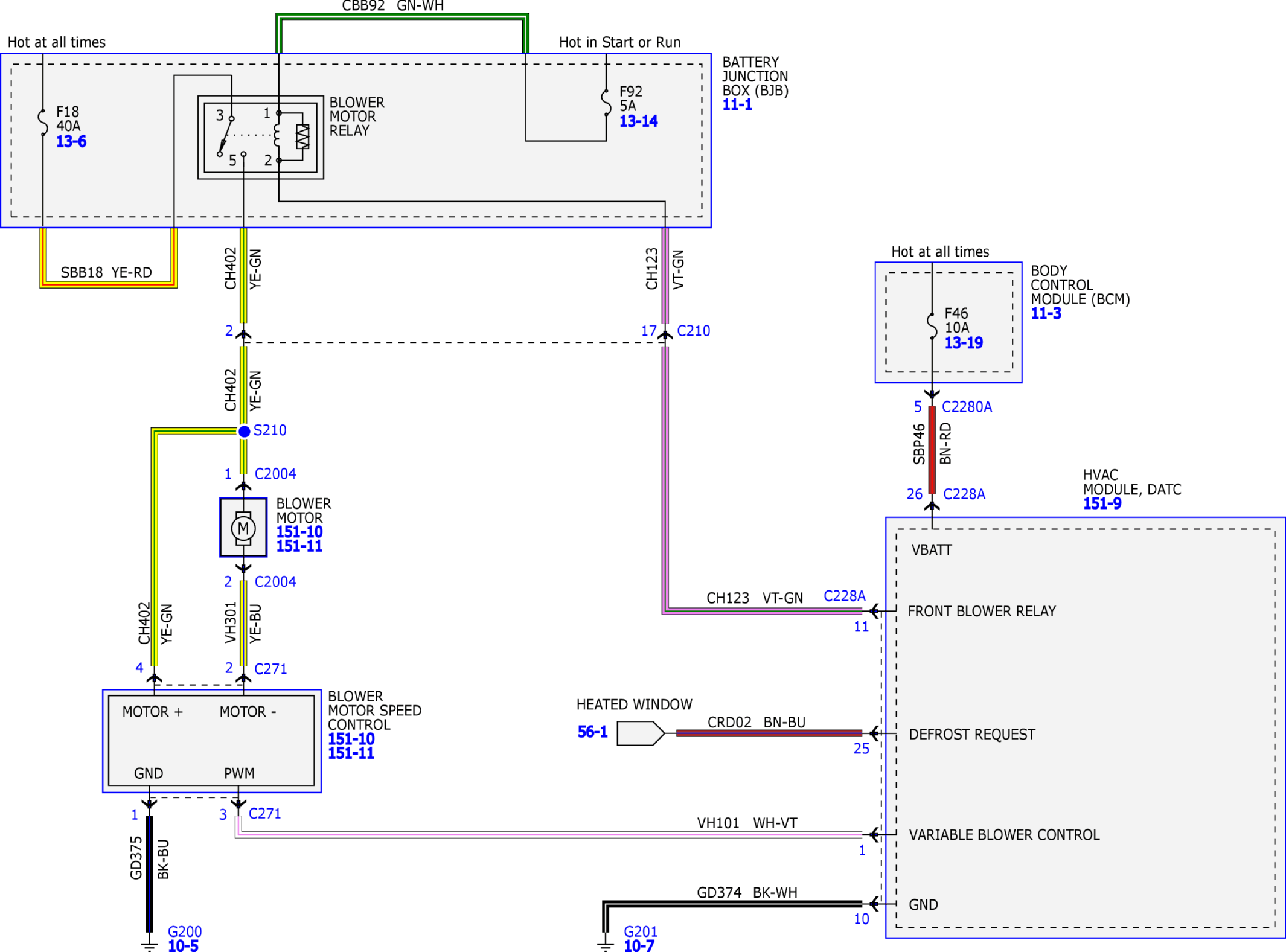This screenshot has height=952, width=1286.
Task: Select the MOTOR + terminal label
Action: point(152,712)
